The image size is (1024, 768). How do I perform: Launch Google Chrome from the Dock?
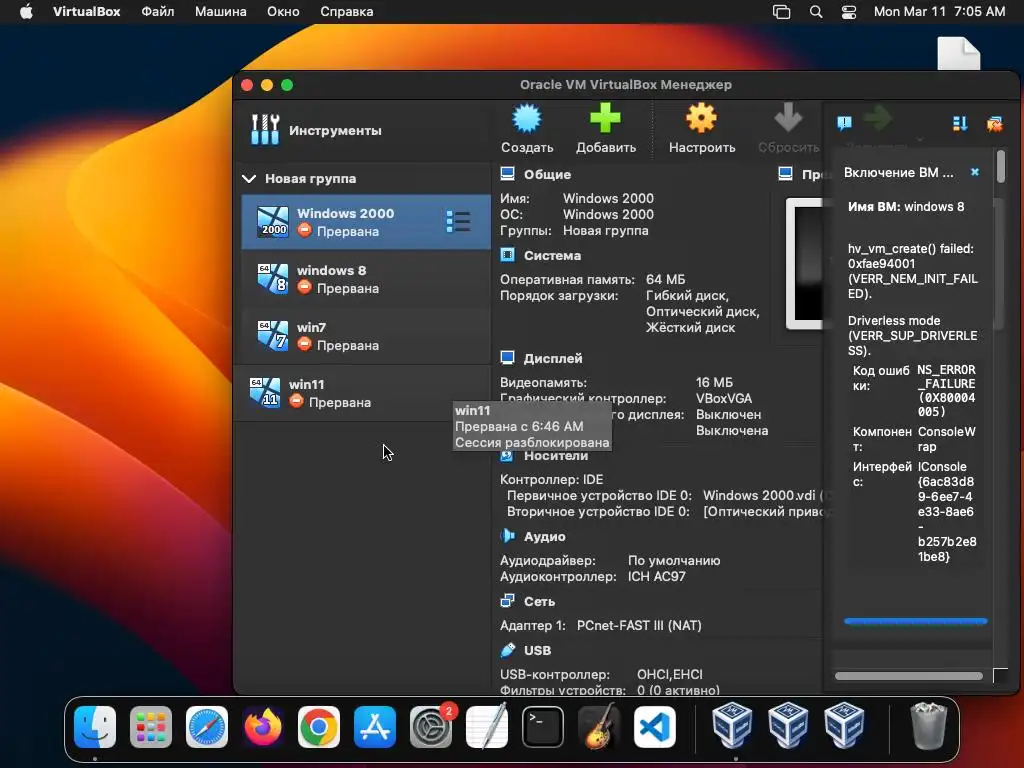(x=319, y=727)
